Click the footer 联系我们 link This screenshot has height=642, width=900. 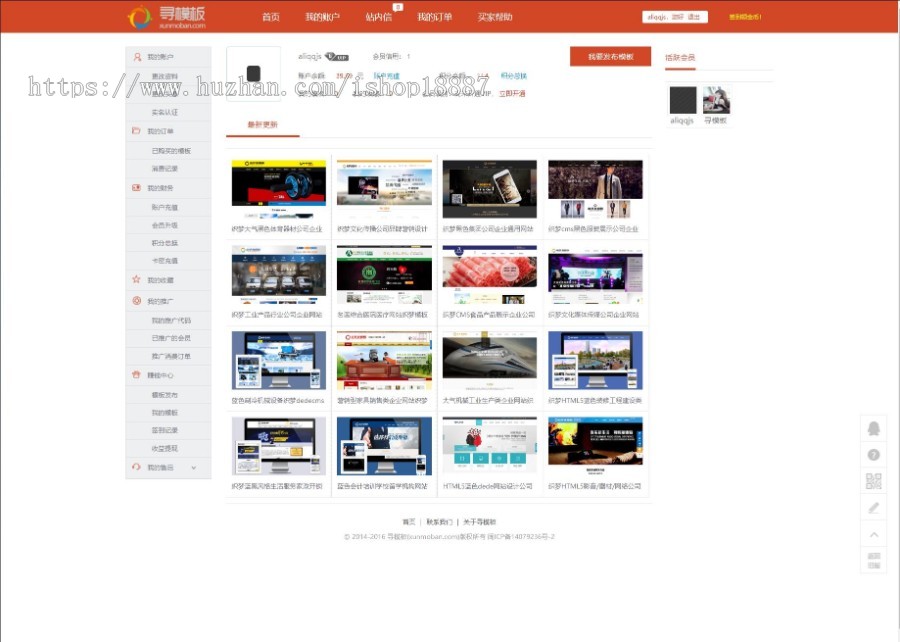[x=439, y=522]
